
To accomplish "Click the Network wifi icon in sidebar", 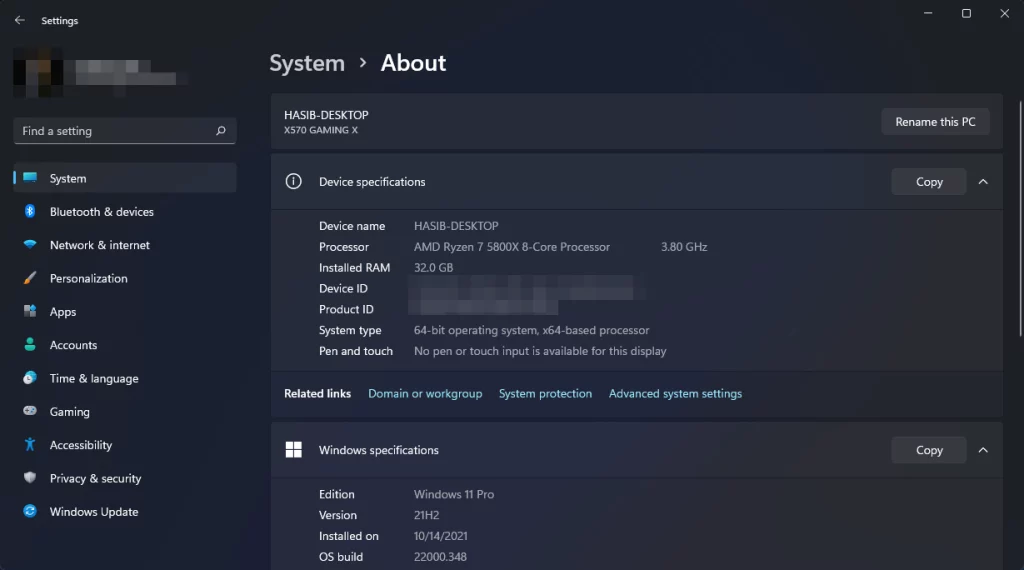I will [30, 244].
